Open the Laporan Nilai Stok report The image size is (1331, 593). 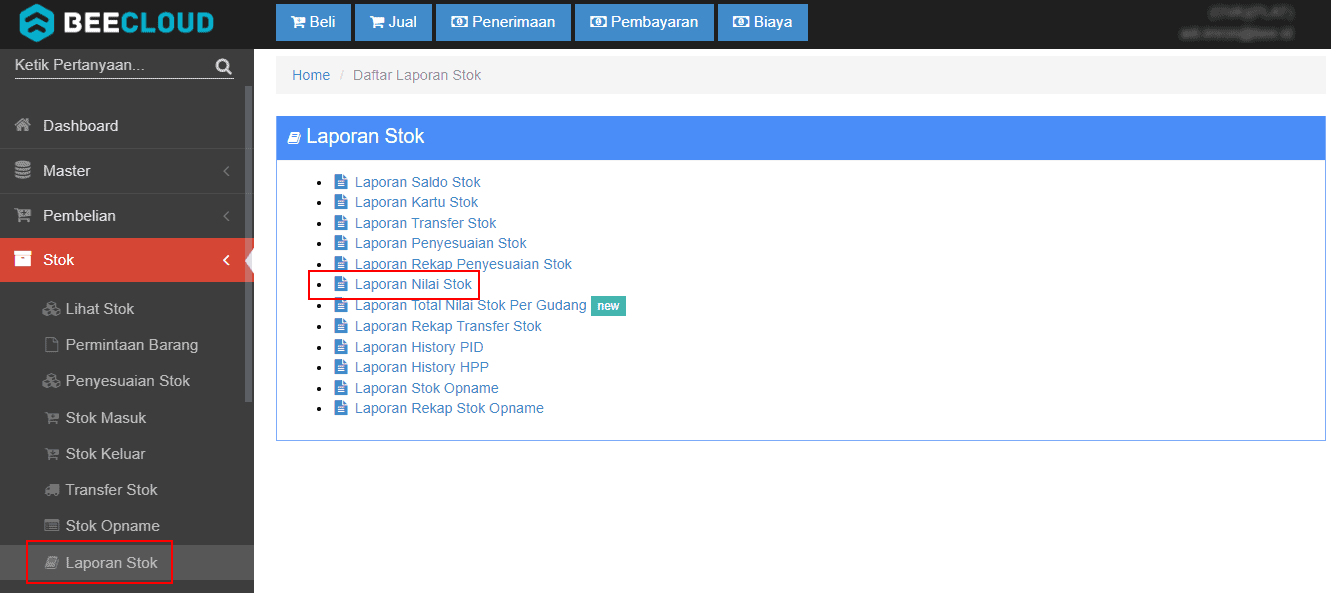(x=413, y=285)
